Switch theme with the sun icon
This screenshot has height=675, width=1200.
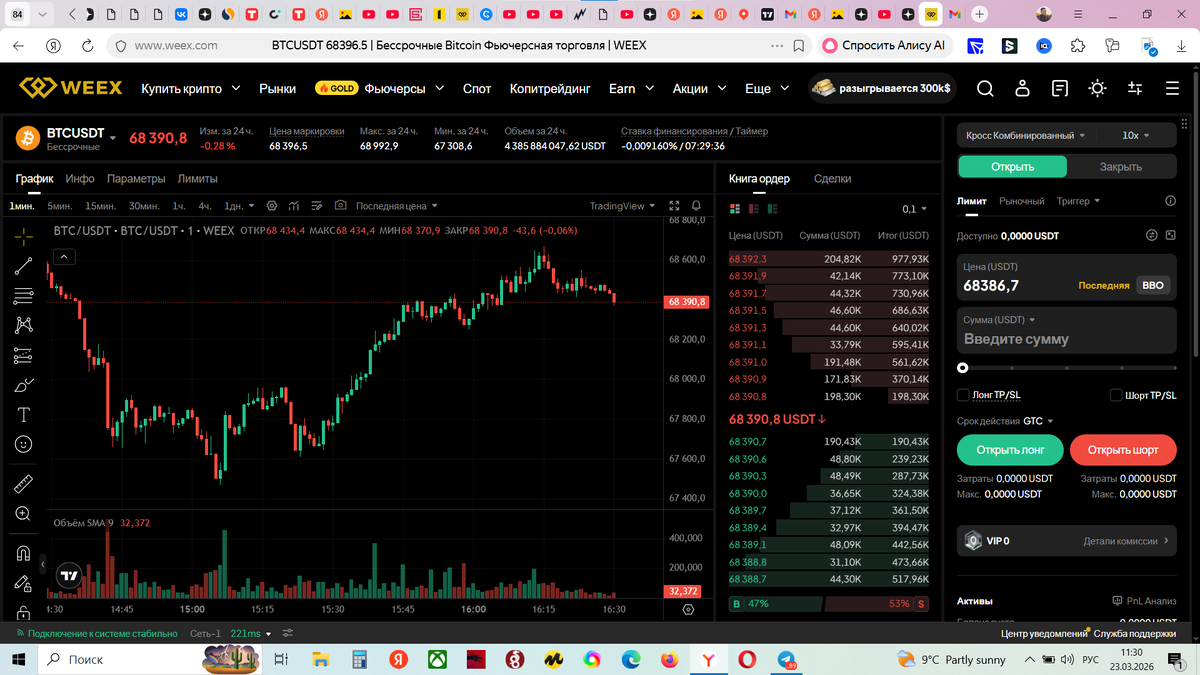coord(1098,89)
